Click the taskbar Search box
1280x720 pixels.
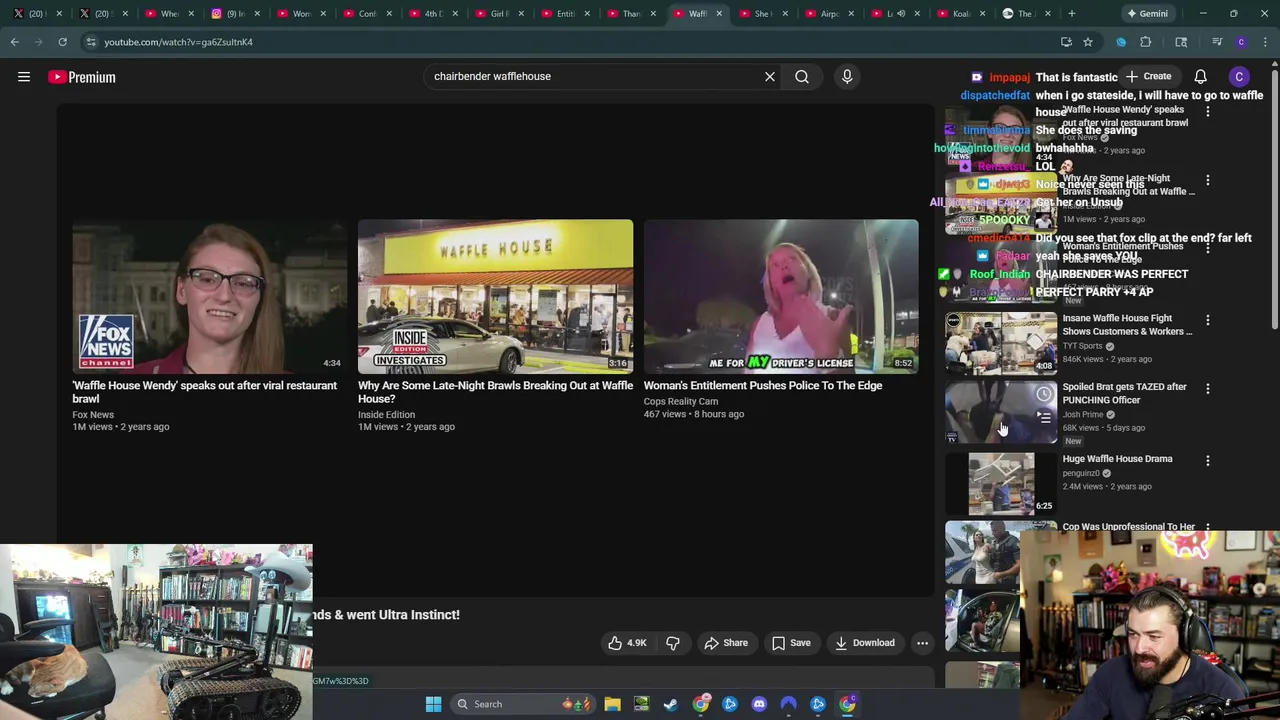tap(525, 704)
